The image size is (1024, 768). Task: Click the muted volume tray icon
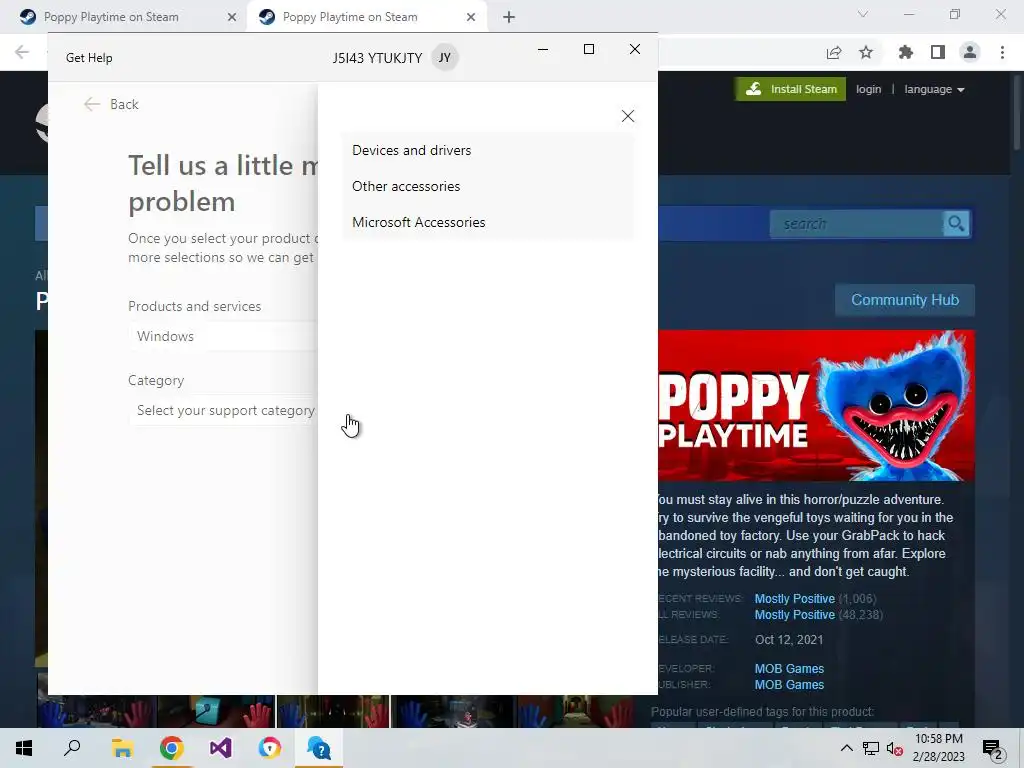click(x=895, y=748)
